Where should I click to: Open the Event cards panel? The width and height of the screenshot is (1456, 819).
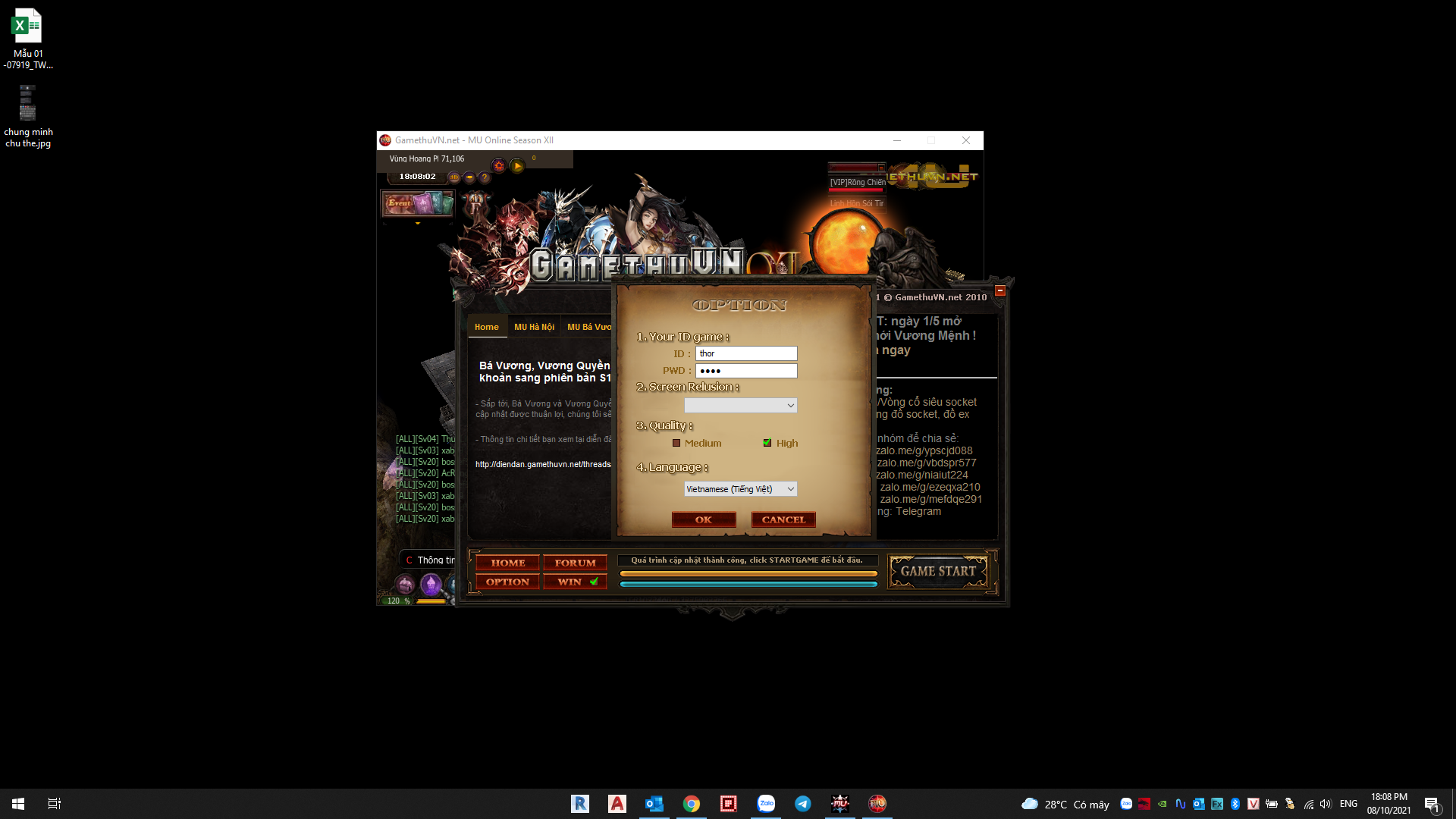(418, 203)
